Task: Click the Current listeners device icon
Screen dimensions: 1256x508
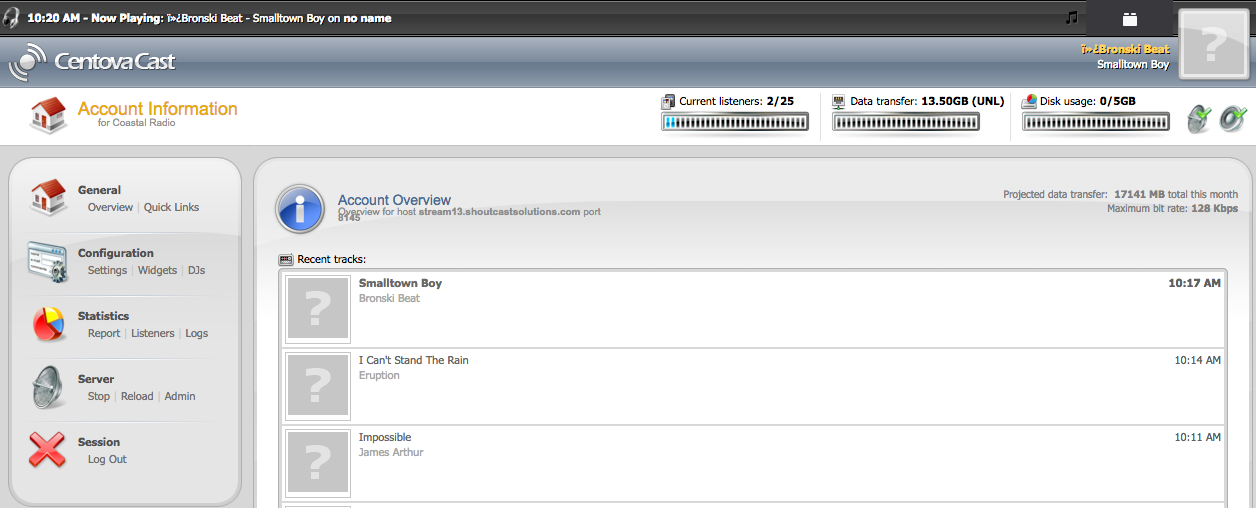Action: (669, 101)
